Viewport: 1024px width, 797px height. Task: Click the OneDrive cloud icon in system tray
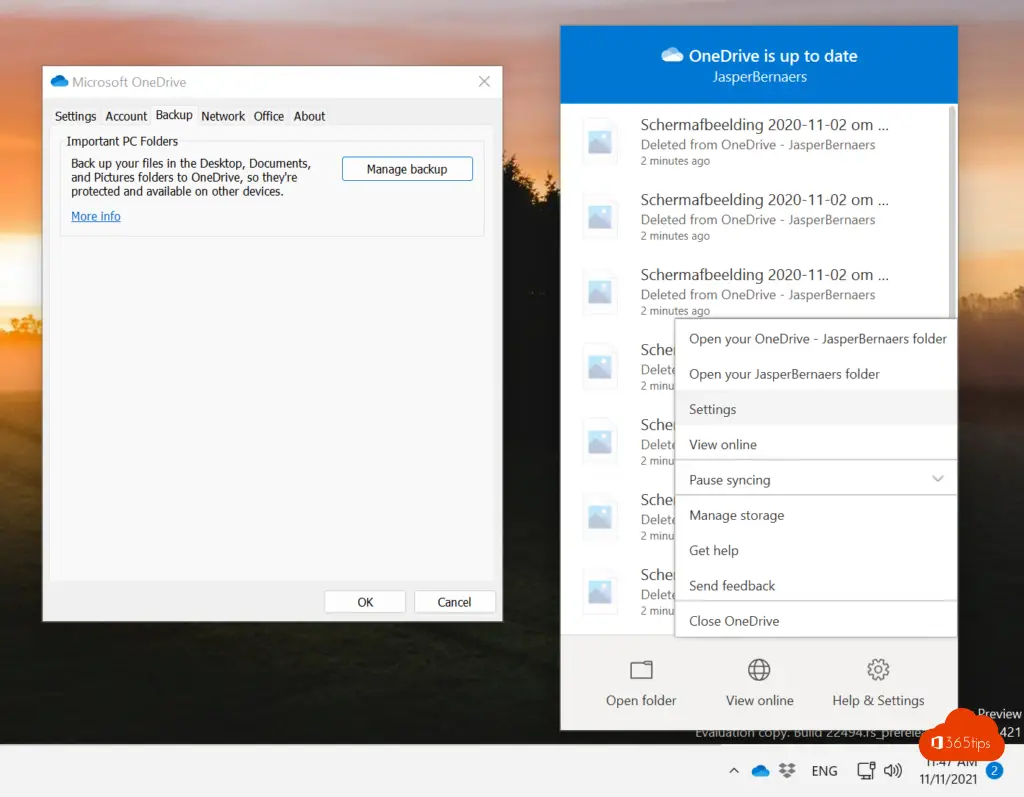(761, 771)
